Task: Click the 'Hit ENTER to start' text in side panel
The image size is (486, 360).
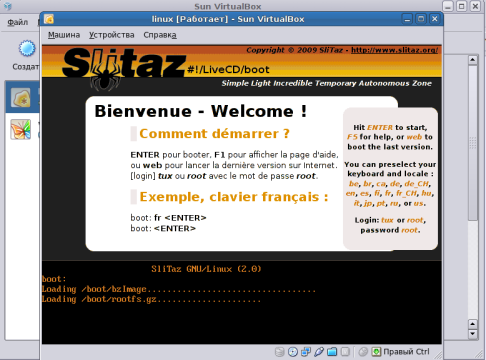Action: pos(390,127)
